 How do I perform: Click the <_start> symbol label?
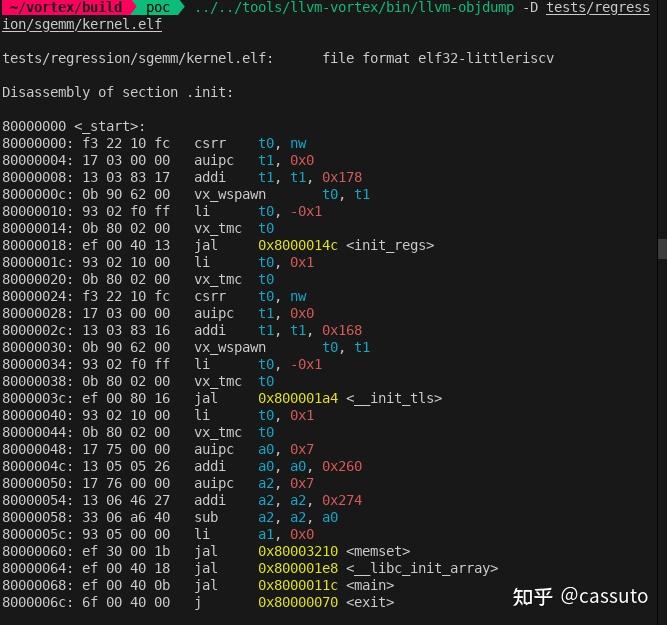108,126
